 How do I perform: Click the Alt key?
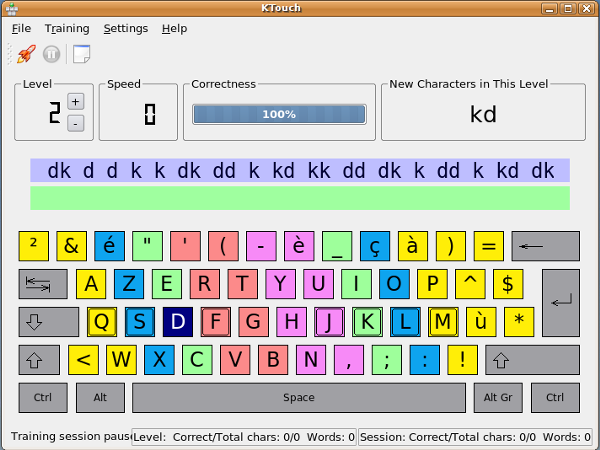100,398
